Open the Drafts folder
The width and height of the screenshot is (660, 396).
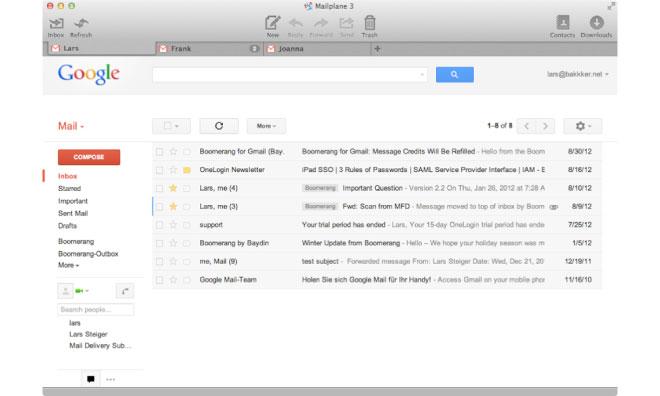pyautogui.click(x=67, y=226)
